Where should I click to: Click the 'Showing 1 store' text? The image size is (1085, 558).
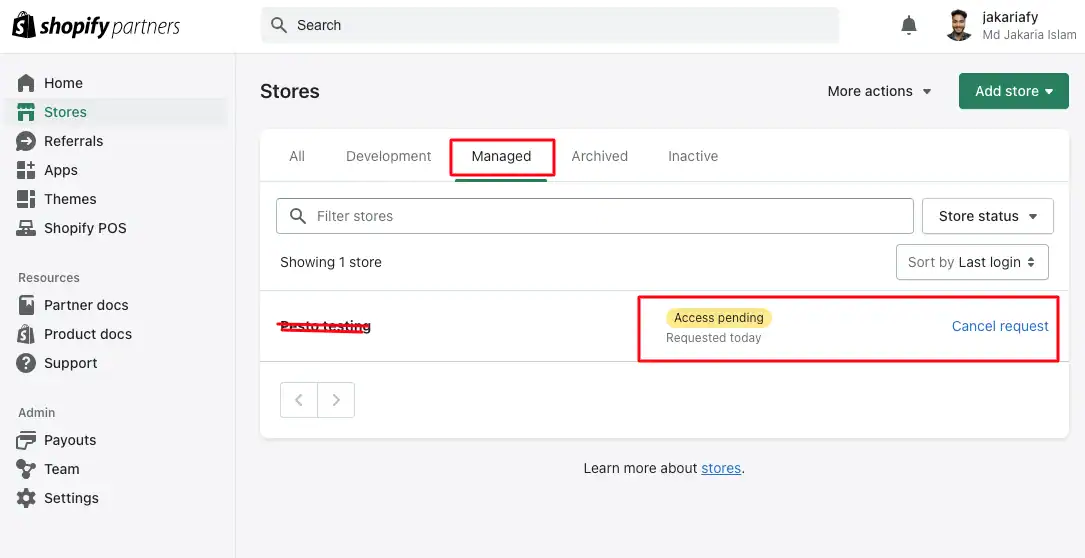[x=331, y=262]
